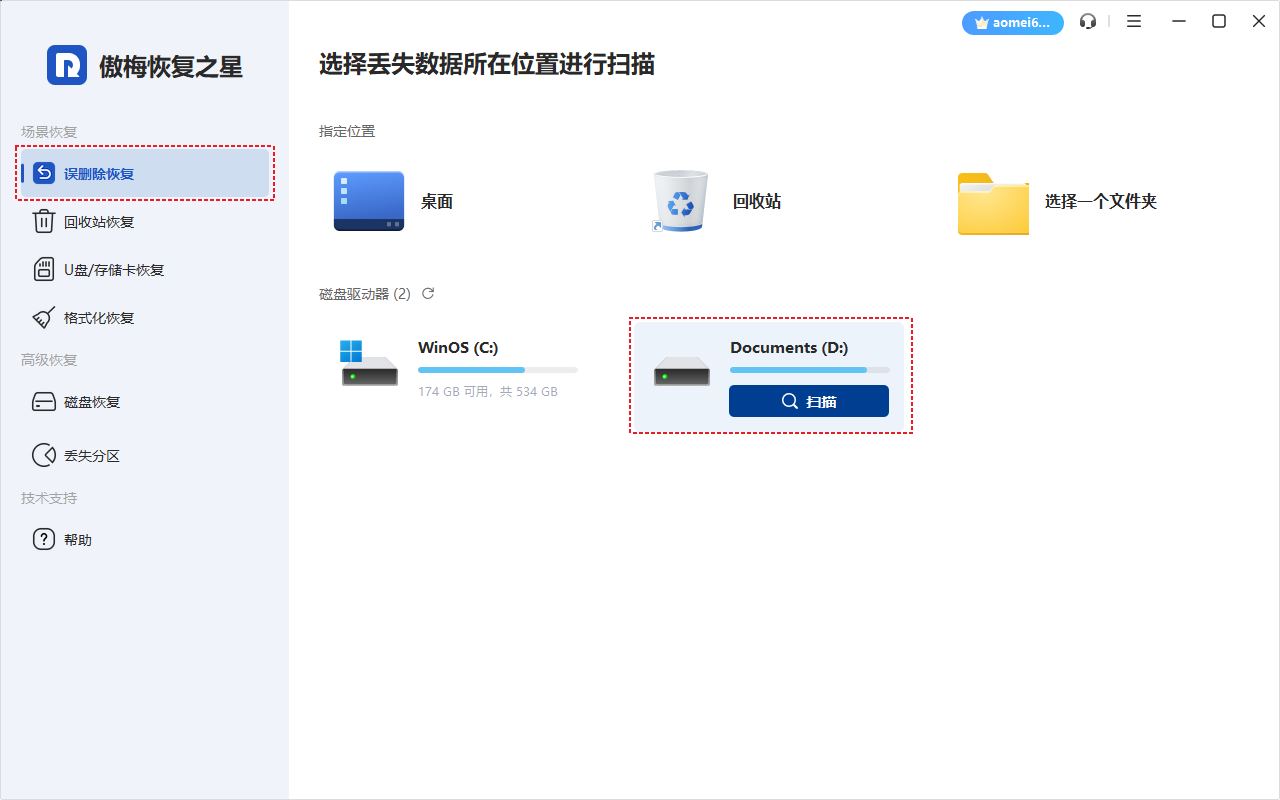
Task: Open 回收站恢复 recovery mode
Action: 100,221
